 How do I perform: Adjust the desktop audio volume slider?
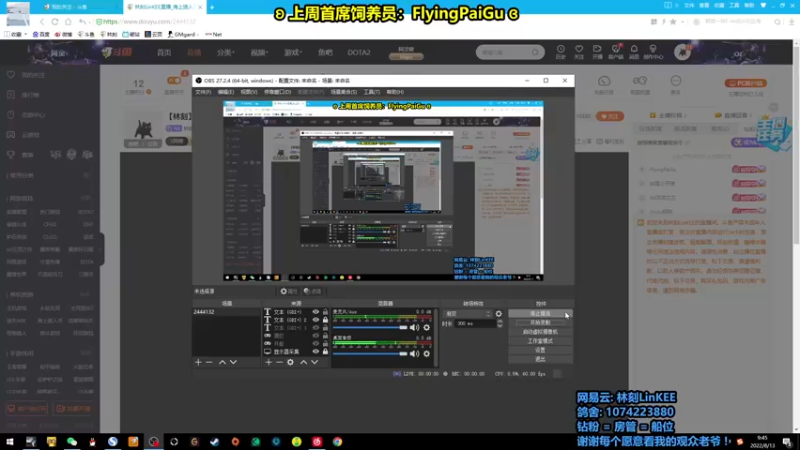coord(370,354)
